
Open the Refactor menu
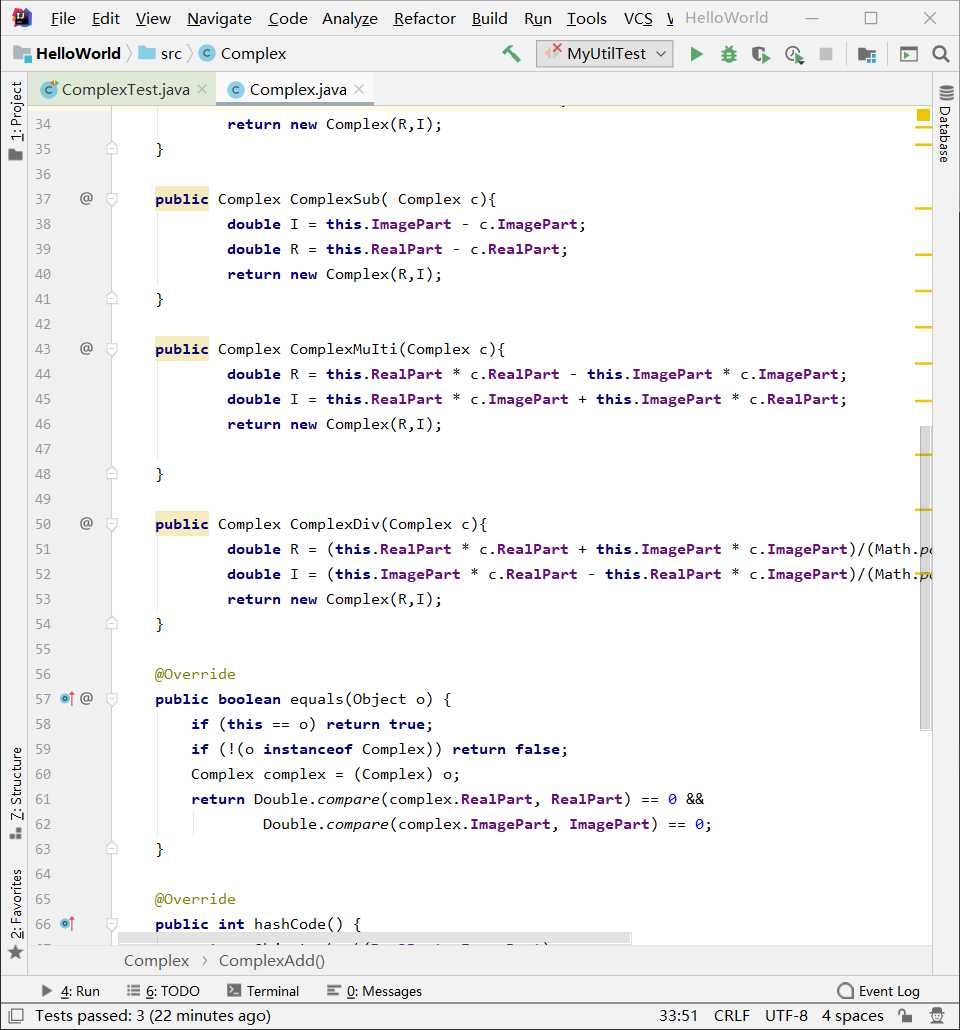[424, 18]
